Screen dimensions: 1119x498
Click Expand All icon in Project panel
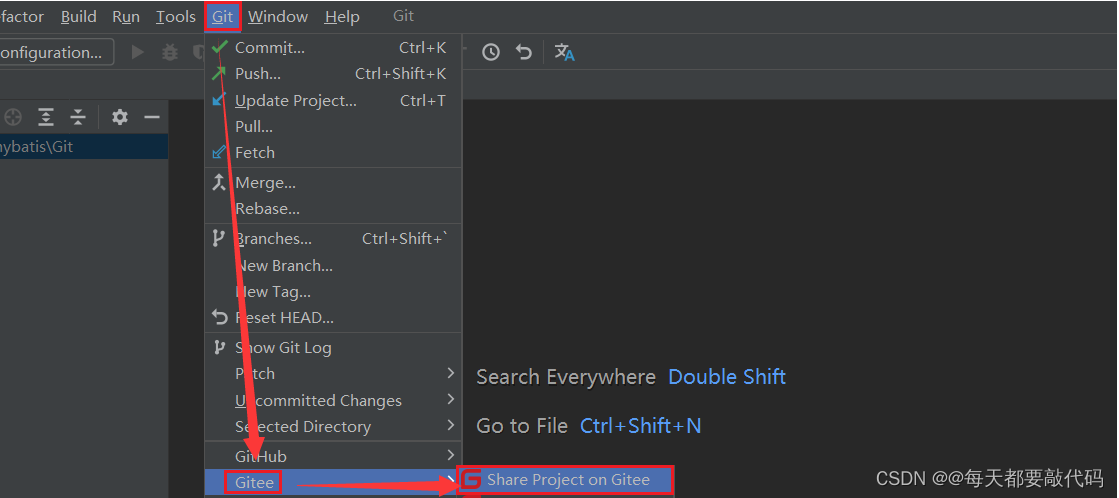[46, 117]
